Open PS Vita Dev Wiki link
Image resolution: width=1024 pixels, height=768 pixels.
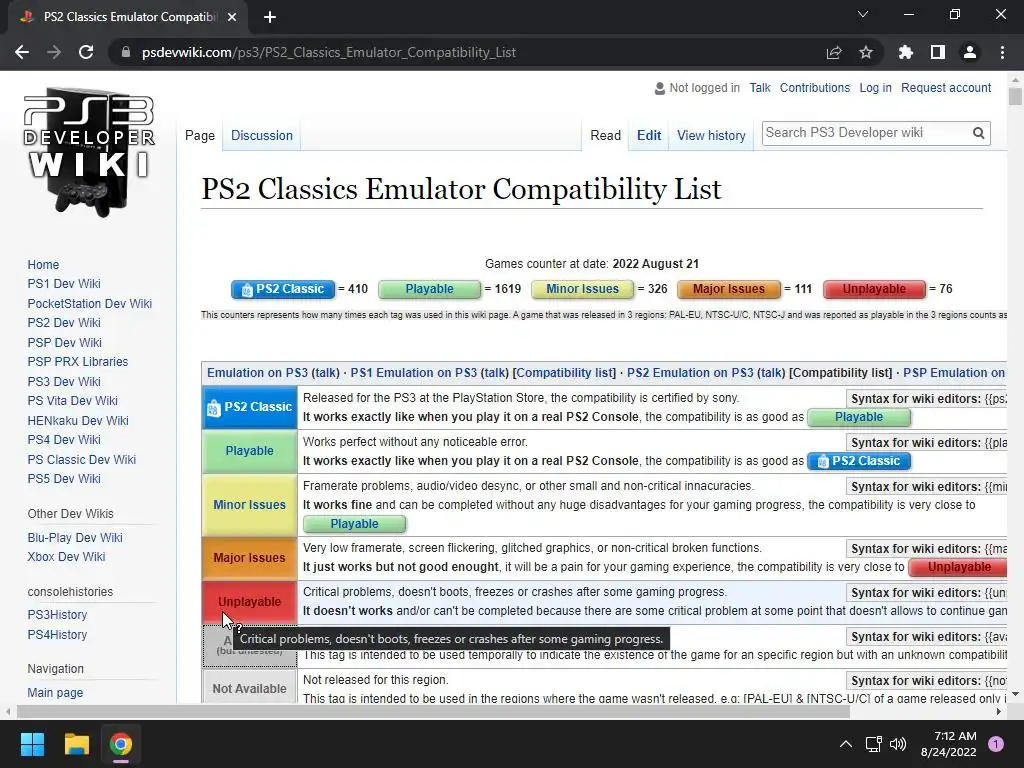tap(72, 400)
